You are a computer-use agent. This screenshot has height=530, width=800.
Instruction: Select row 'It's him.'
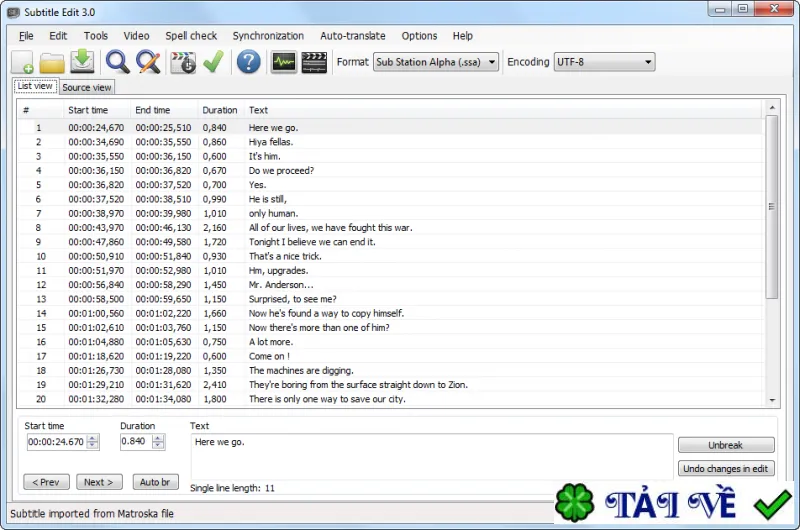coord(390,156)
